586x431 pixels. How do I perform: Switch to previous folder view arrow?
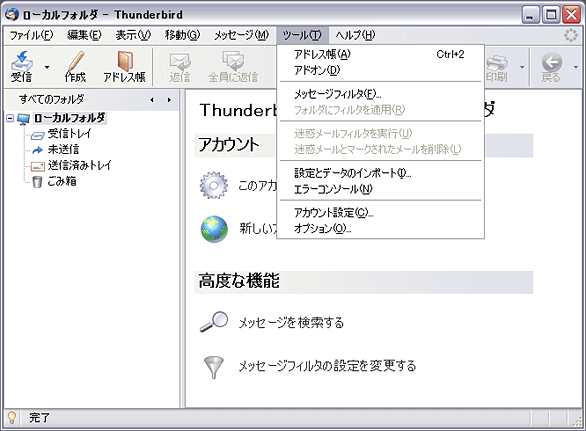(x=152, y=100)
